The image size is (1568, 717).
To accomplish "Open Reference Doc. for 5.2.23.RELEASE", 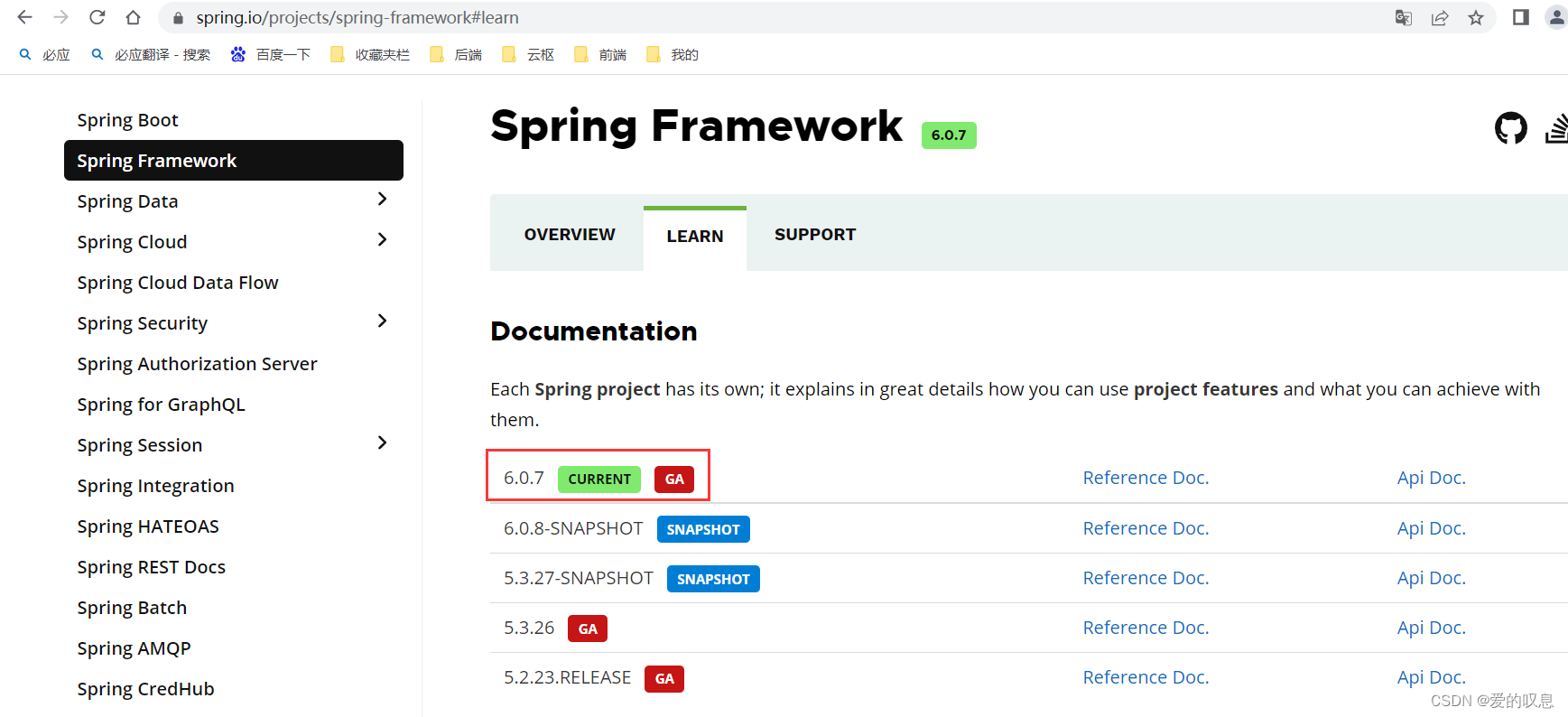I will (x=1146, y=677).
